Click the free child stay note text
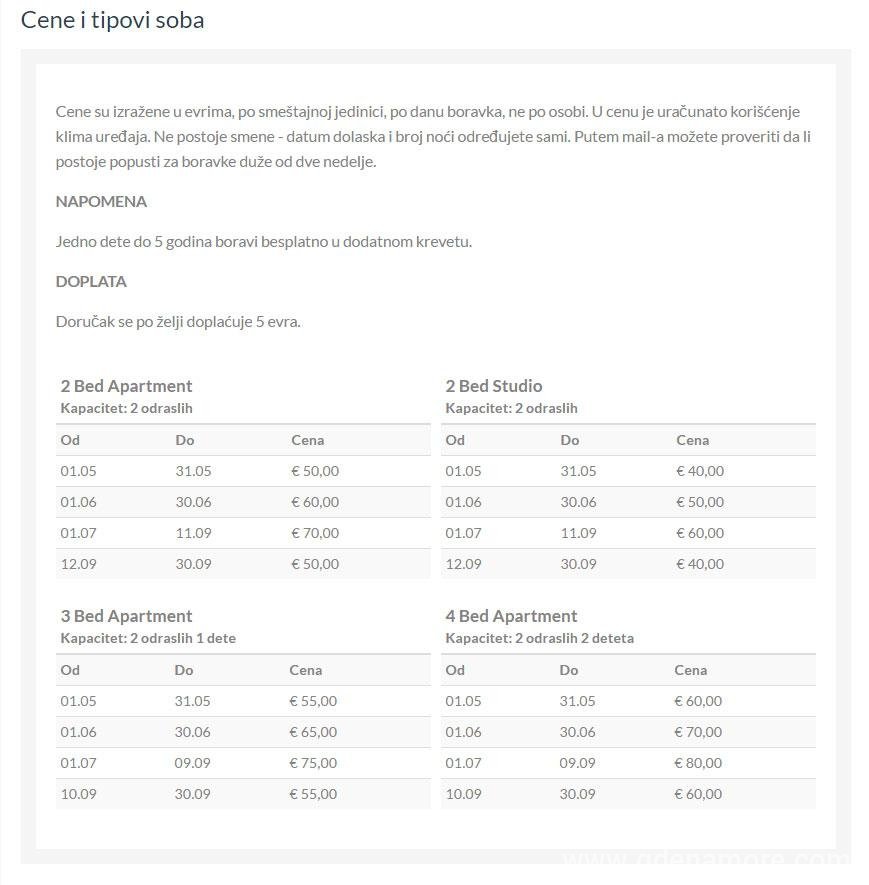869x885 pixels. click(263, 241)
